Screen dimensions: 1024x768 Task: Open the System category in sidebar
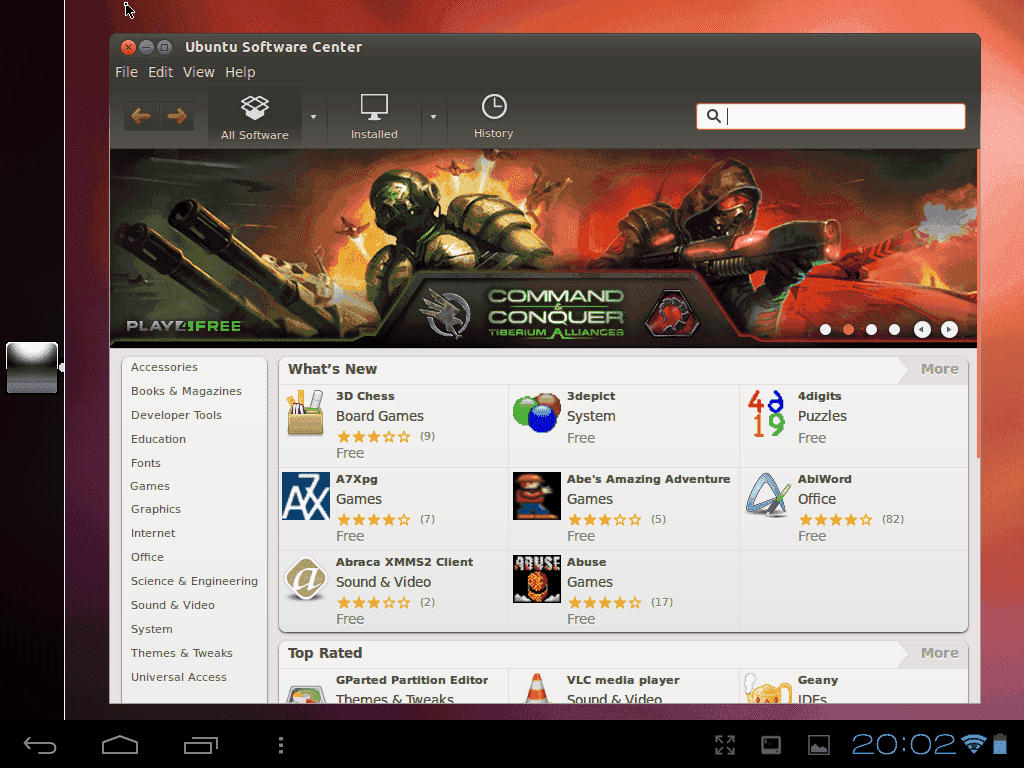[x=152, y=630]
